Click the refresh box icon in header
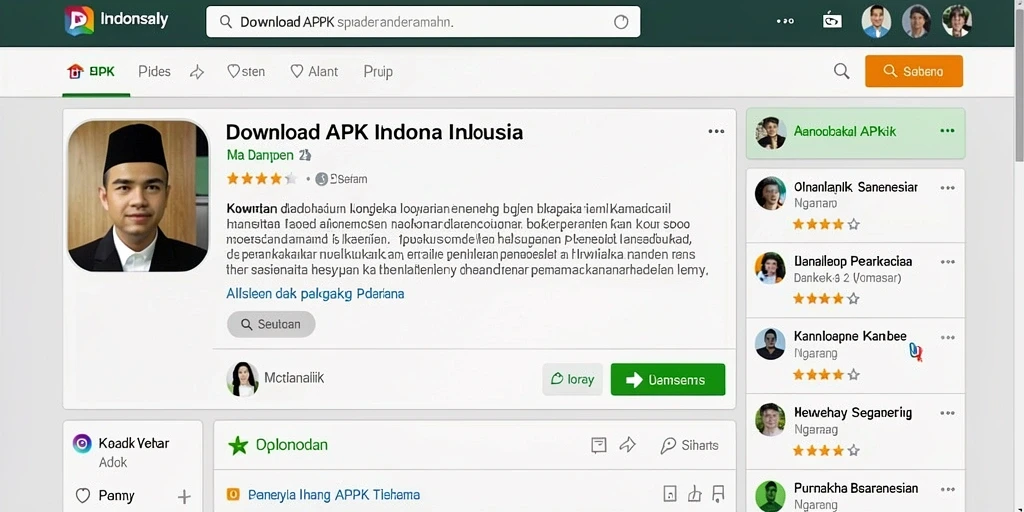Screen dimensions: 1024x512 [831, 21]
